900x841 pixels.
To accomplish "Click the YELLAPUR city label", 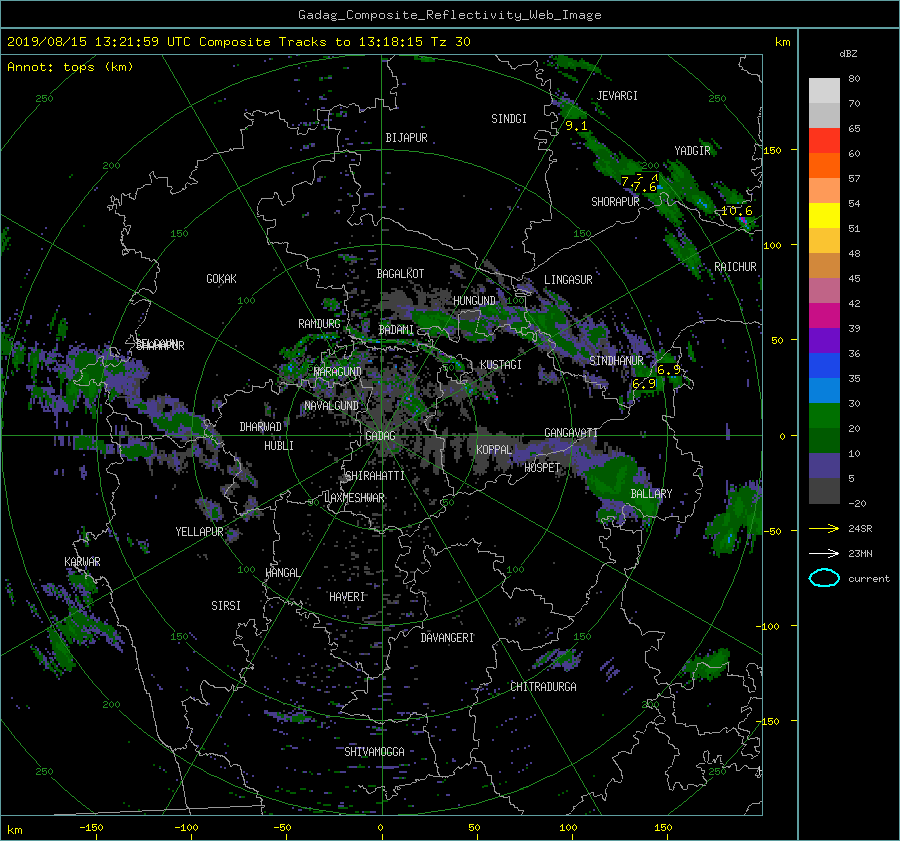I will 199,532.
